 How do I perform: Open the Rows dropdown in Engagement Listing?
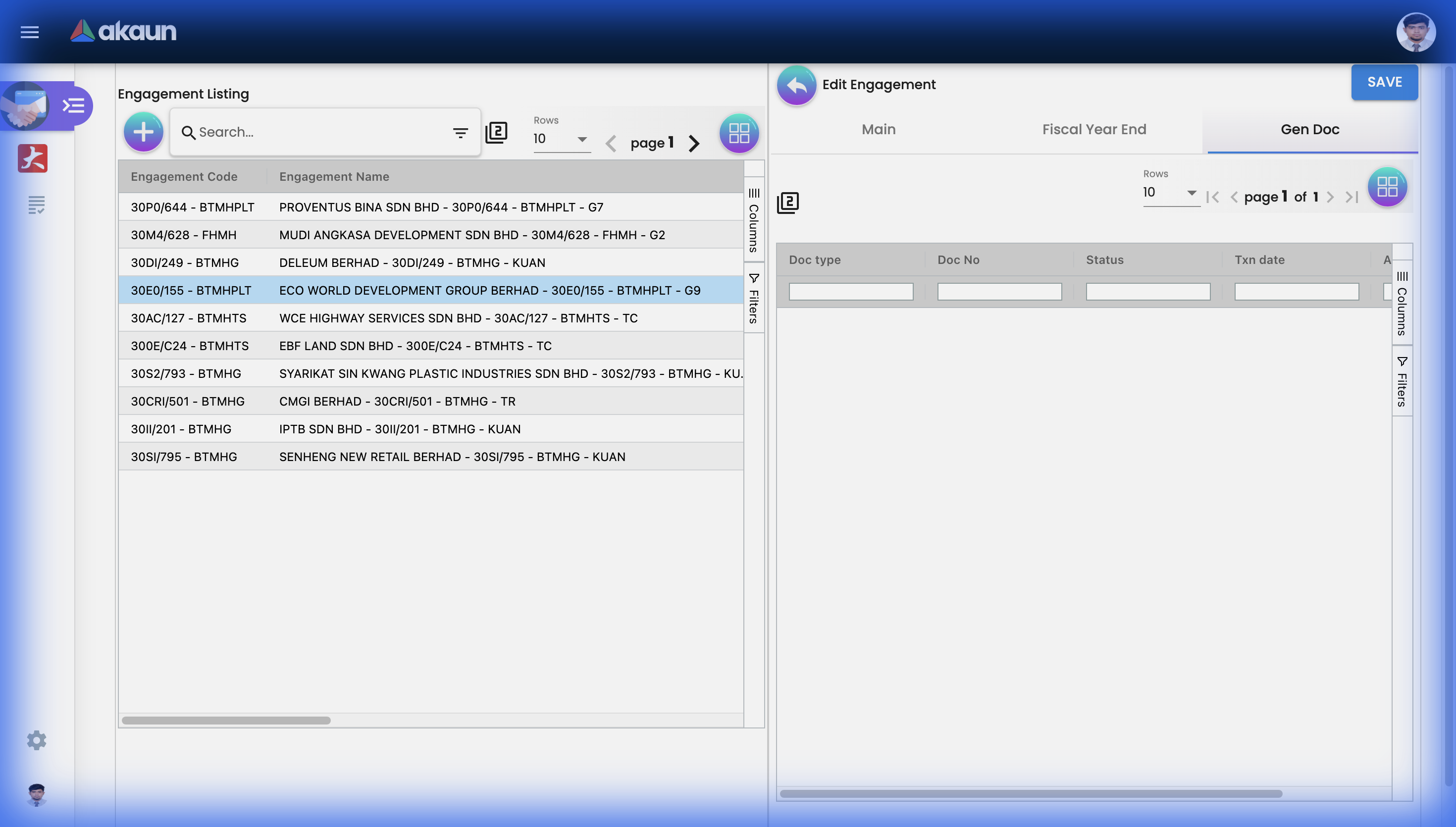tap(561, 139)
